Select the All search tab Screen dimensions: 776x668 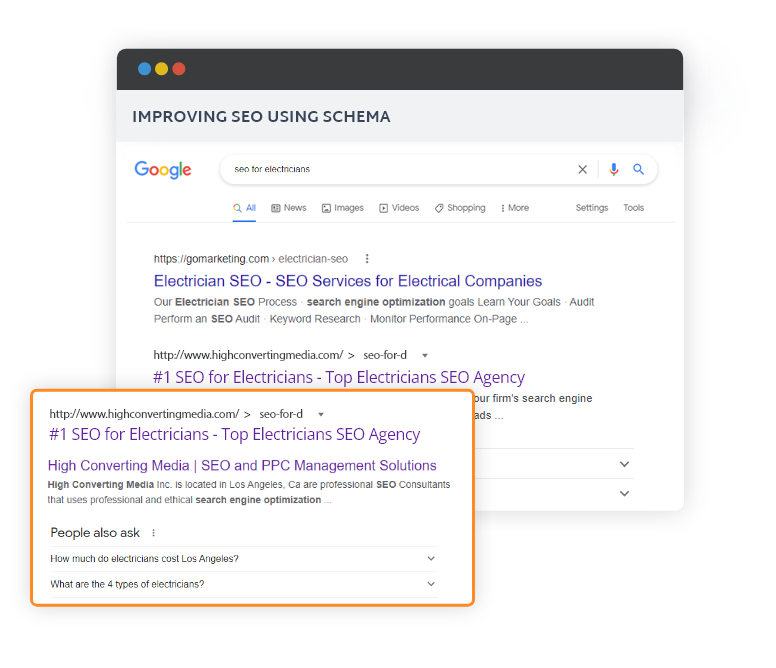244,208
